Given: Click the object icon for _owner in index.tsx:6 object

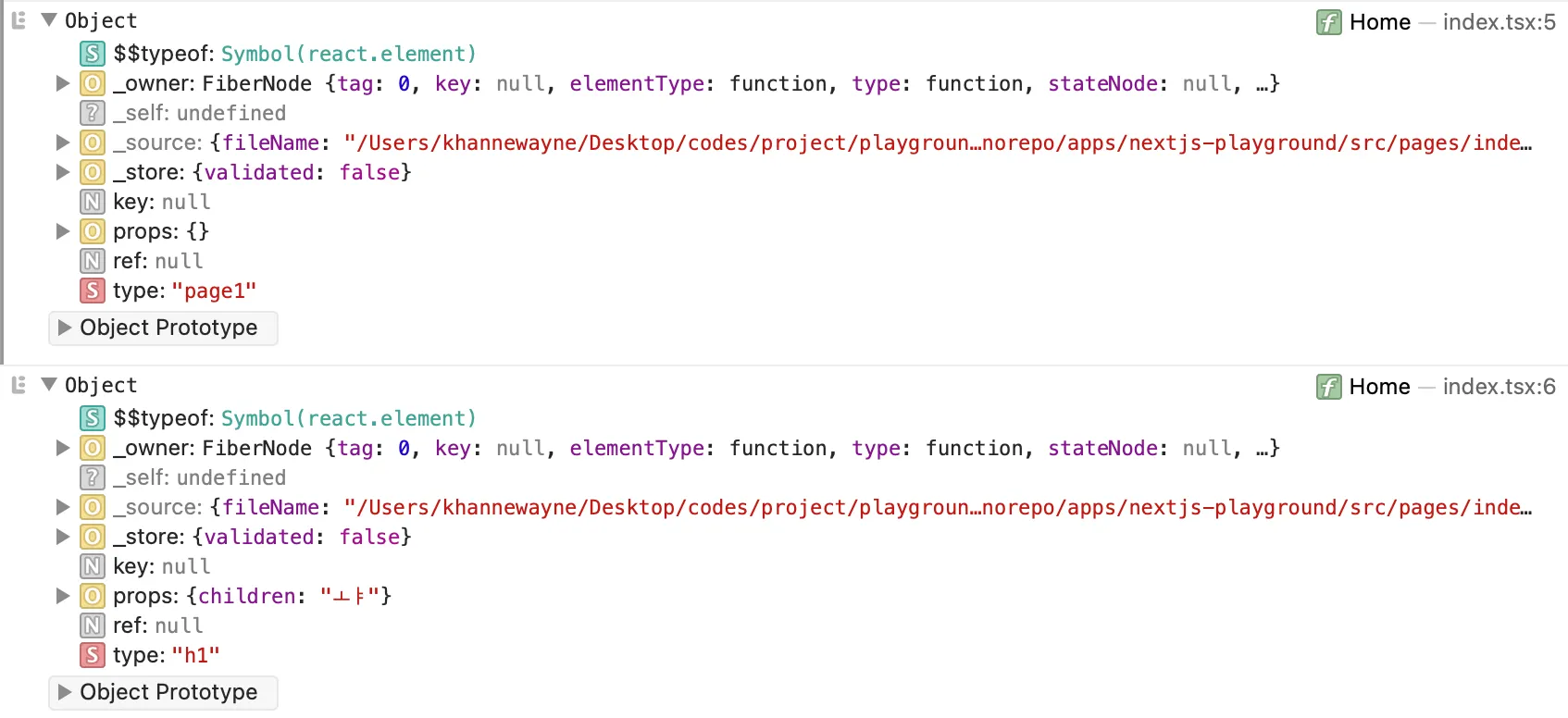Looking at the screenshot, I should click(x=93, y=448).
